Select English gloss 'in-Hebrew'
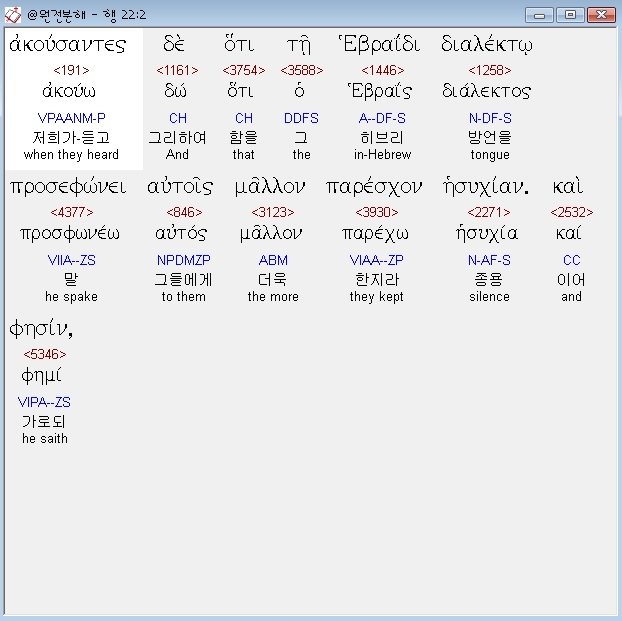 pos(382,154)
